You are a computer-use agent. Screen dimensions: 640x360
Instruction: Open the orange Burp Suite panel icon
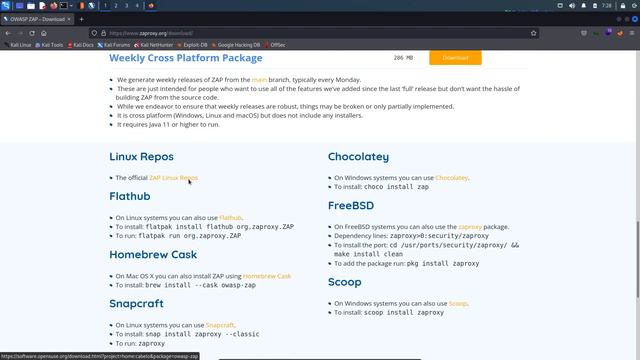click(x=82, y=6)
